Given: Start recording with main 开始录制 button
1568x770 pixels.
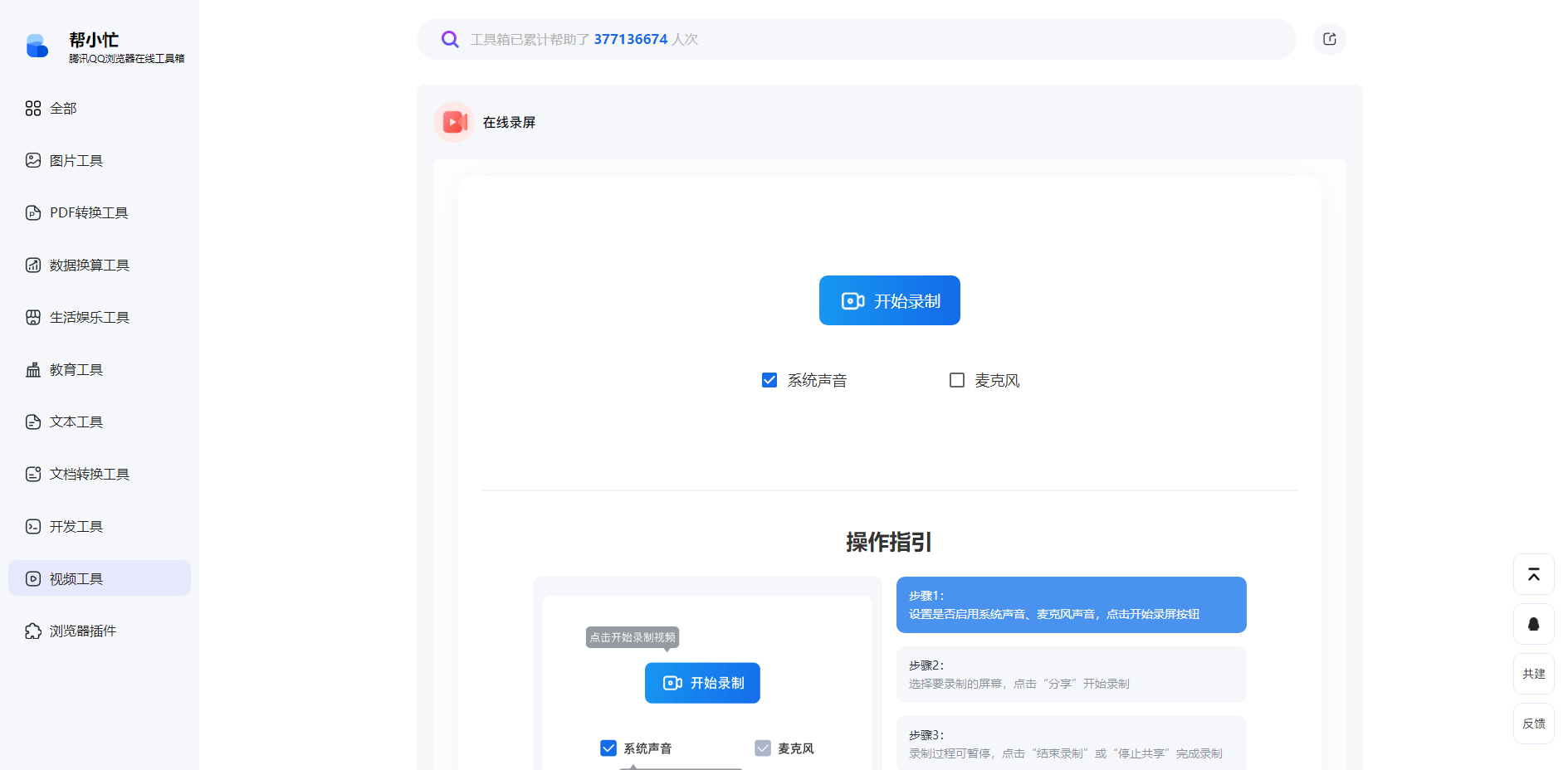Looking at the screenshot, I should point(889,300).
